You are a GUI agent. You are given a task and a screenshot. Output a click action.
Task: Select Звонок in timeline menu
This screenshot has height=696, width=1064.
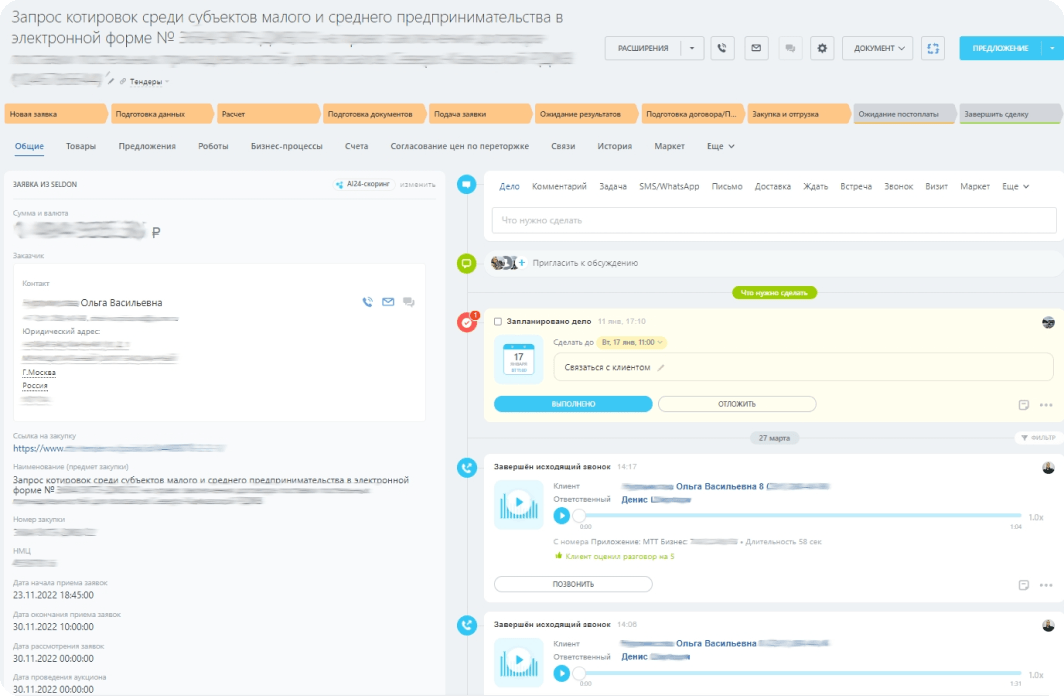coord(898,186)
